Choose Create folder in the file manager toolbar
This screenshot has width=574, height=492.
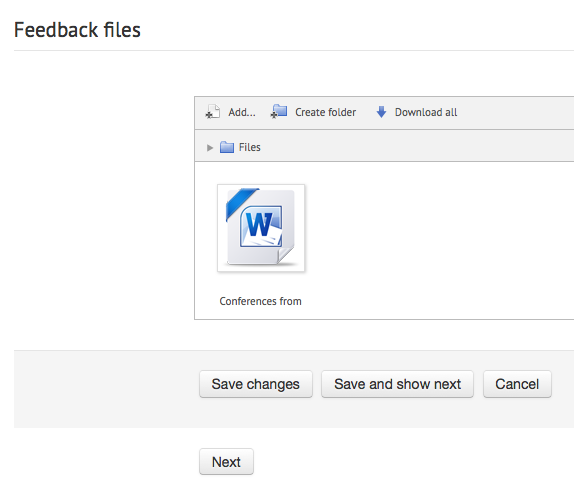click(325, 112)
